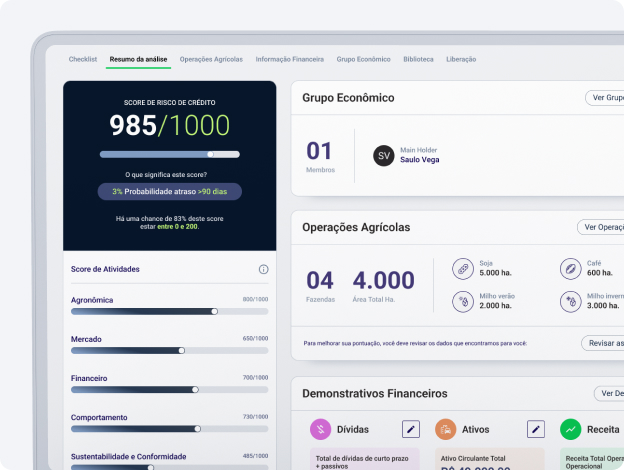Image resolution: width=624 pixels, height=470 pixels.
Task: Click the Revisar button in Operações Agrícolas
Action: coord(603,343)
